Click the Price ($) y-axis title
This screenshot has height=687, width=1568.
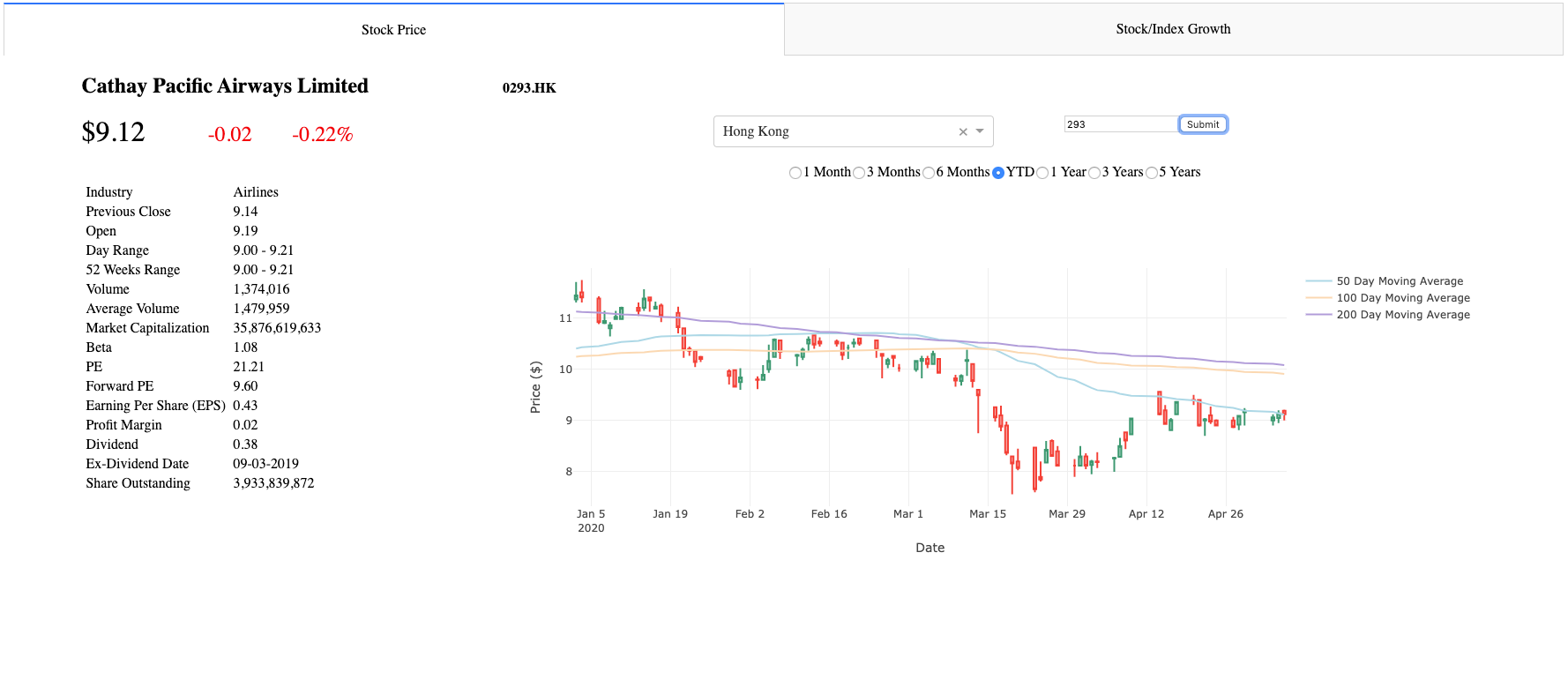pos(535,387)
